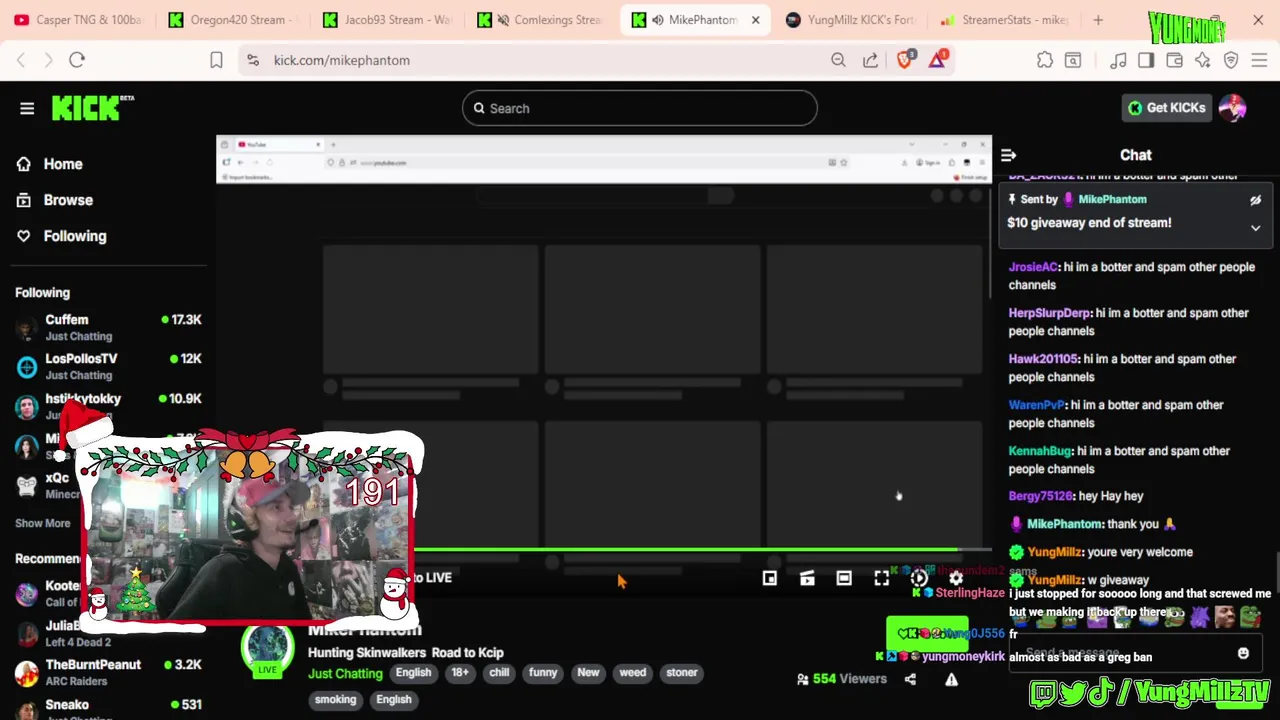Report the stream with warning icon
The height and width of the screenshot is (720, 1280).
pos(951,679)
